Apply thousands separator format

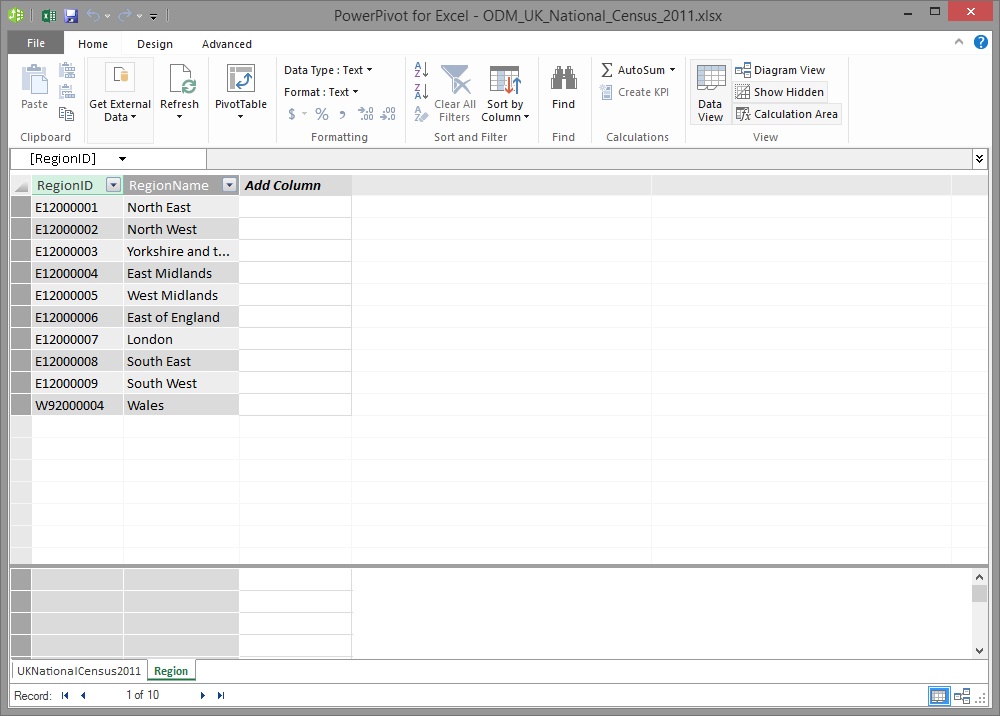coord(343,115)
